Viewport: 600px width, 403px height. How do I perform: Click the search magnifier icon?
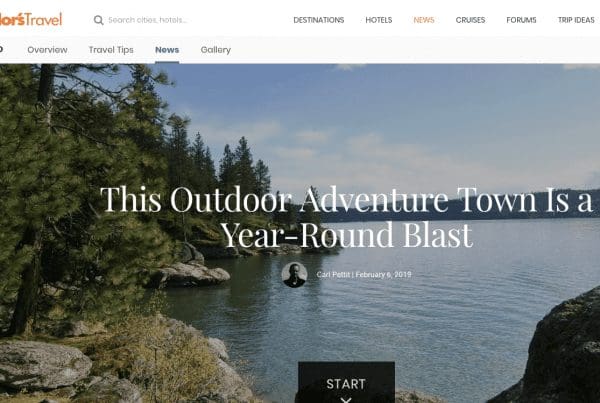(98, 20)
